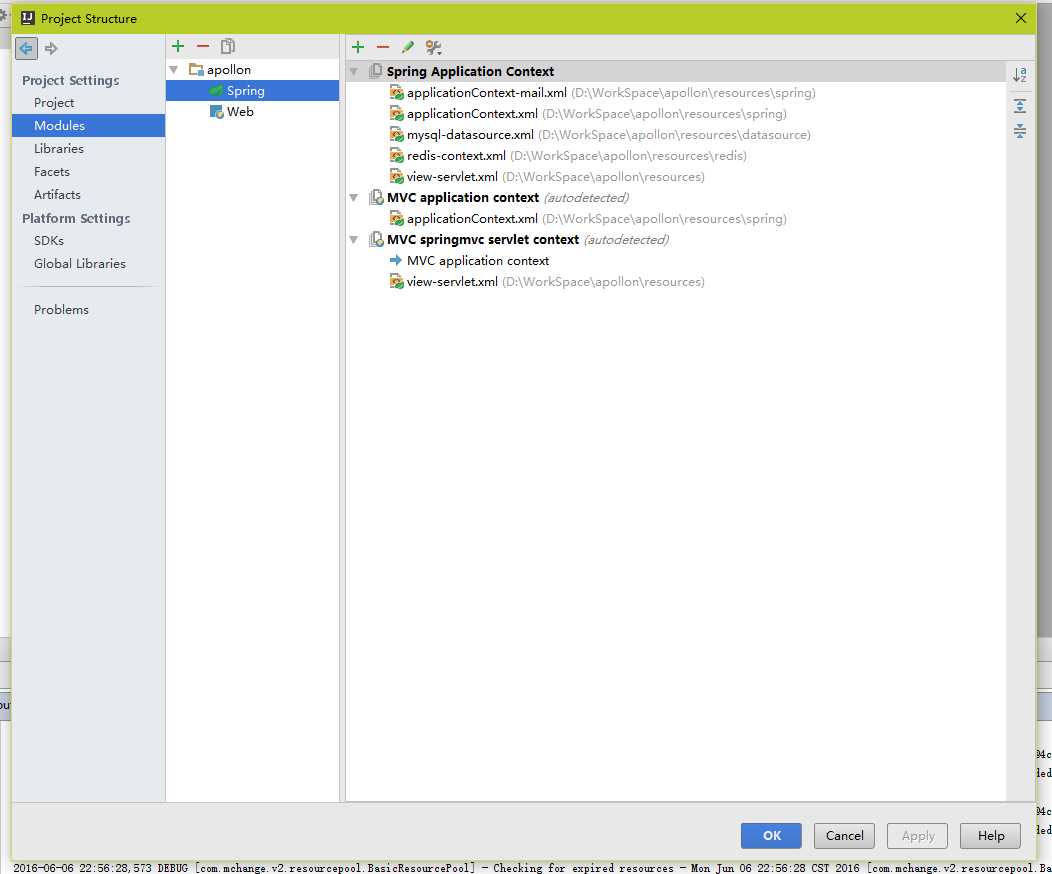Viewport: 1052px width, 874px height.
Task: Click the Apply button
Action: pos(917,835)
